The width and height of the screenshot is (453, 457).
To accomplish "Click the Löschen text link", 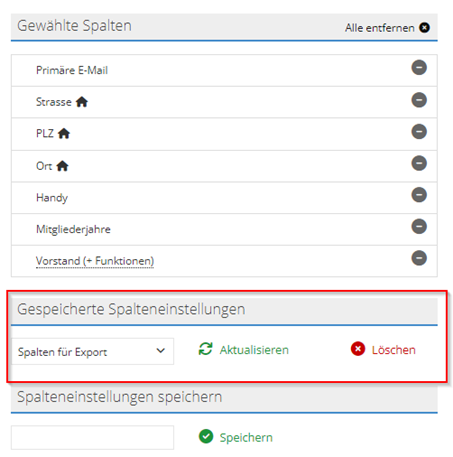I will pos(393,350).
